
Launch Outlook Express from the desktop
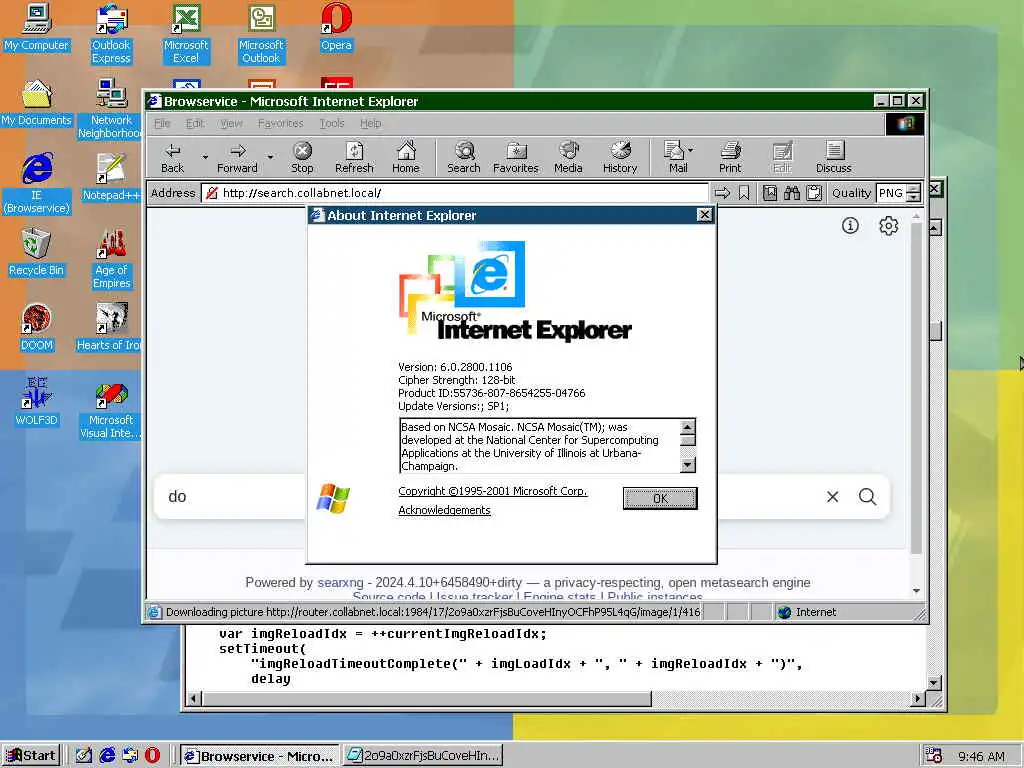pos(111,34)
